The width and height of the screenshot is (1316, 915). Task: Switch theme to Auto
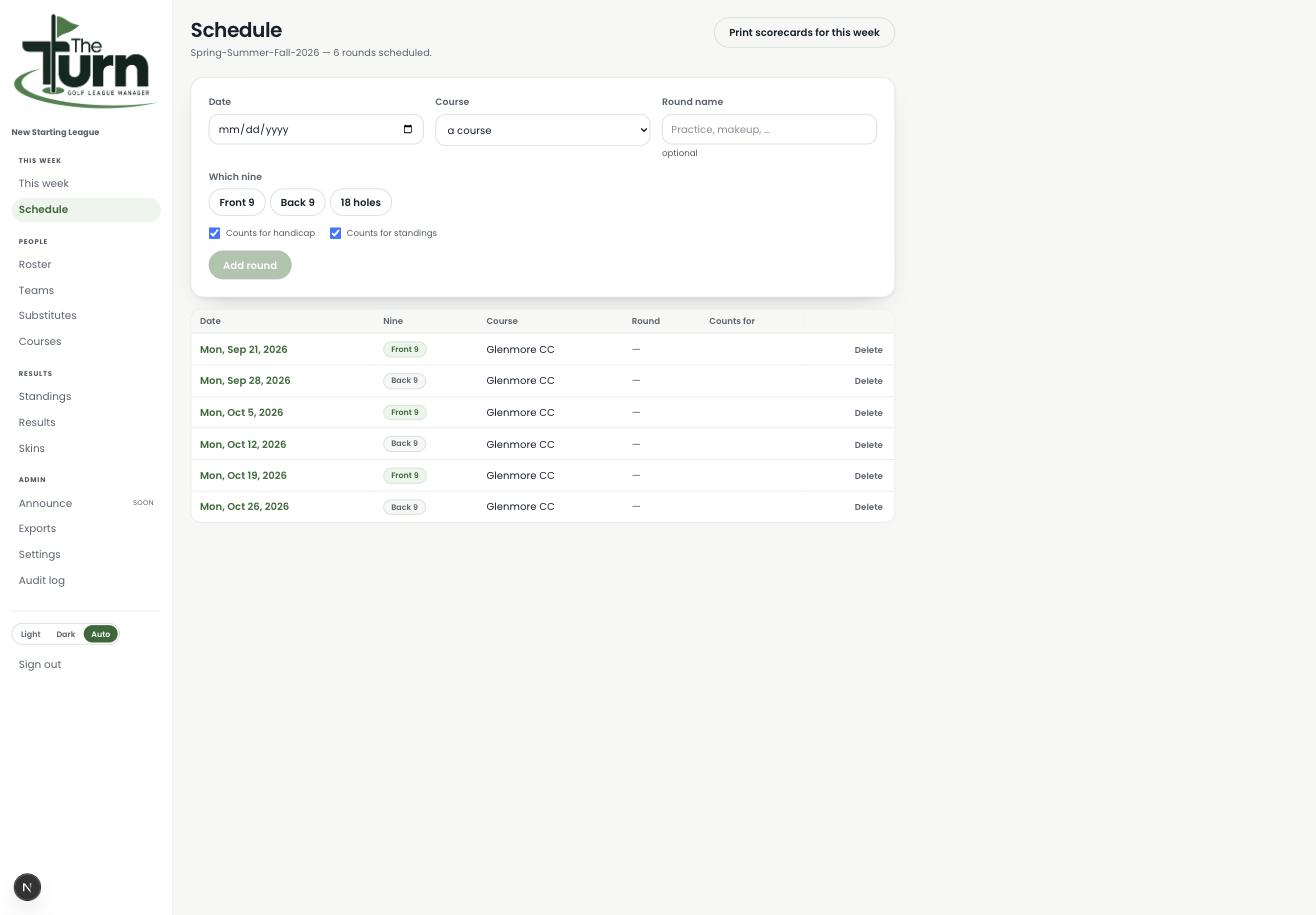(x=101, y=634)
